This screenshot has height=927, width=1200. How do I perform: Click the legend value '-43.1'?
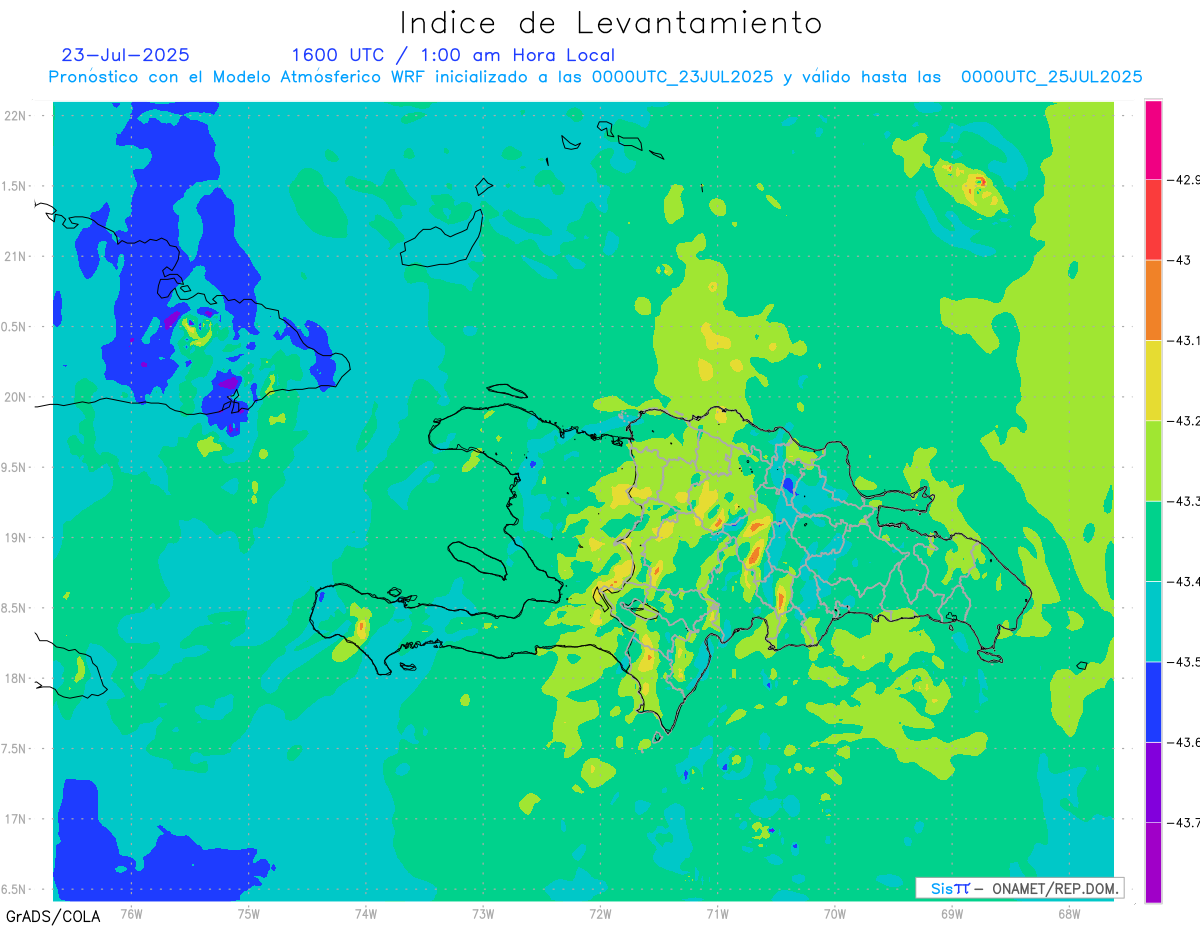coord(1184,341)
